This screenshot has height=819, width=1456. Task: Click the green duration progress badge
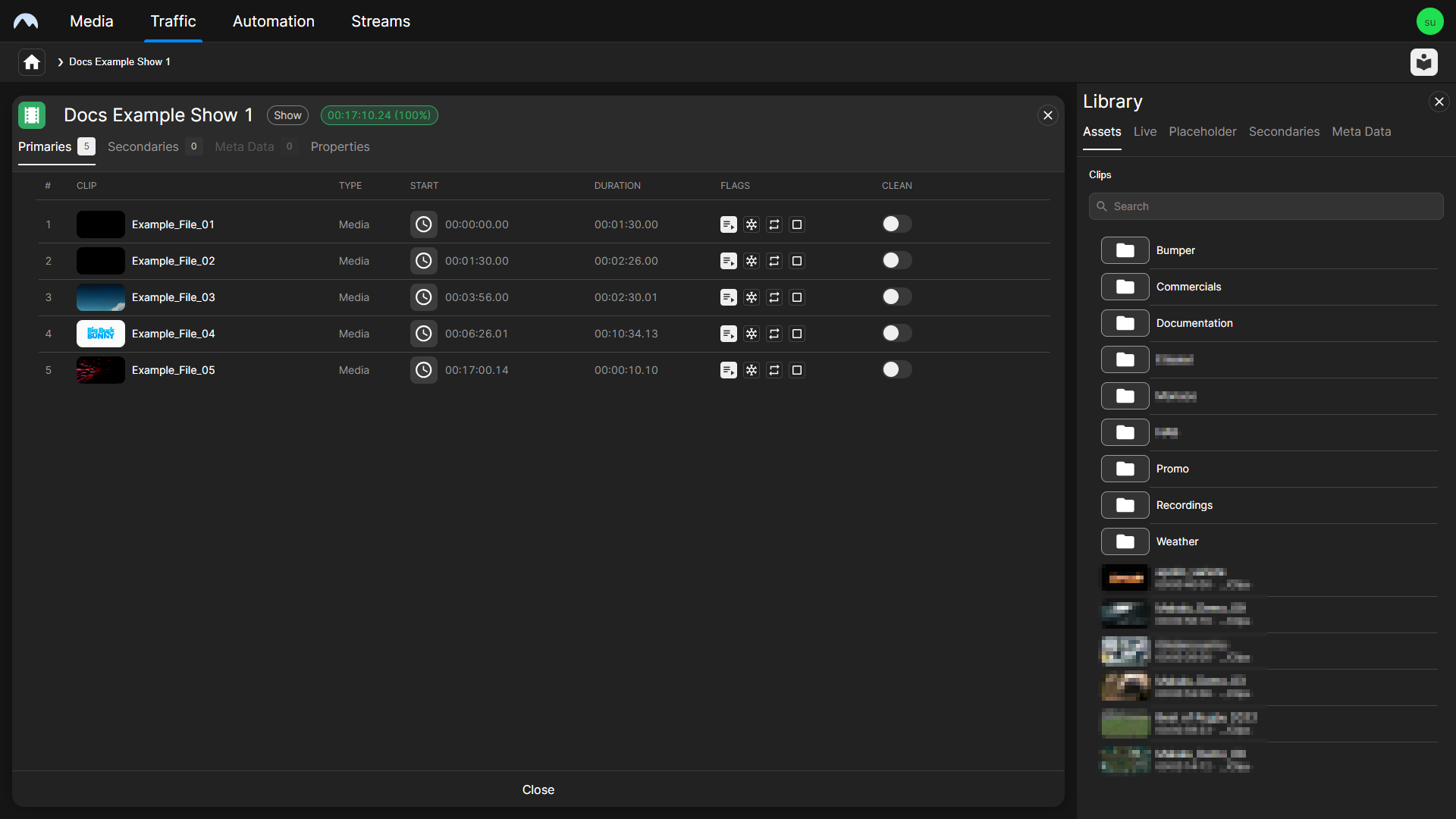(379, 115)
